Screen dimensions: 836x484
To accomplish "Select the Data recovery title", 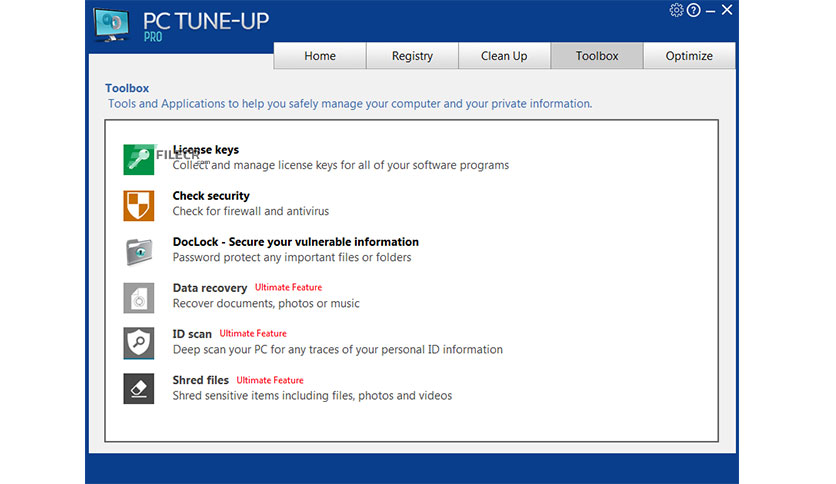I will click(x=210, y=288).
